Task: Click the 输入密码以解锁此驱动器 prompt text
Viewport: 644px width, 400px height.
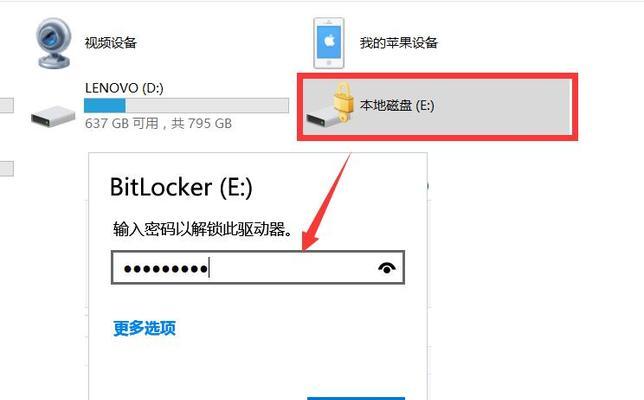Action: (203, 229)
